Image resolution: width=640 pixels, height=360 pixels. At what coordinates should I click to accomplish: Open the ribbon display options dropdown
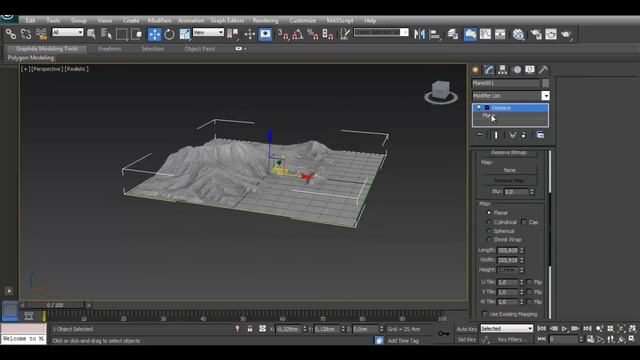click(x=241, y=49)
